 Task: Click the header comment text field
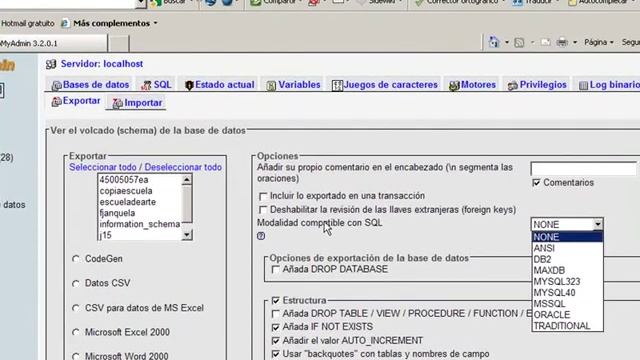pos(584,168)
